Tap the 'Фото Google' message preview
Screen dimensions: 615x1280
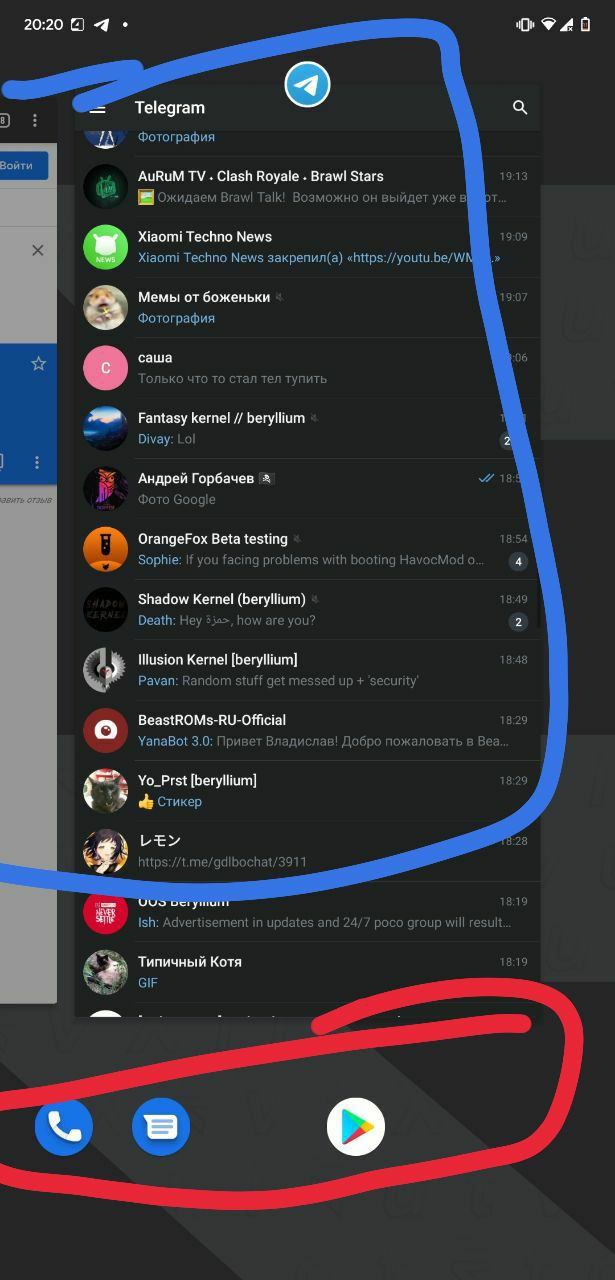point(177,499)
